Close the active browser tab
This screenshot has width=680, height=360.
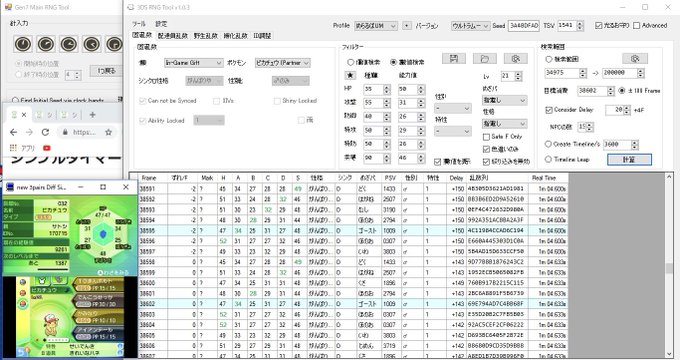coord(24,115)
